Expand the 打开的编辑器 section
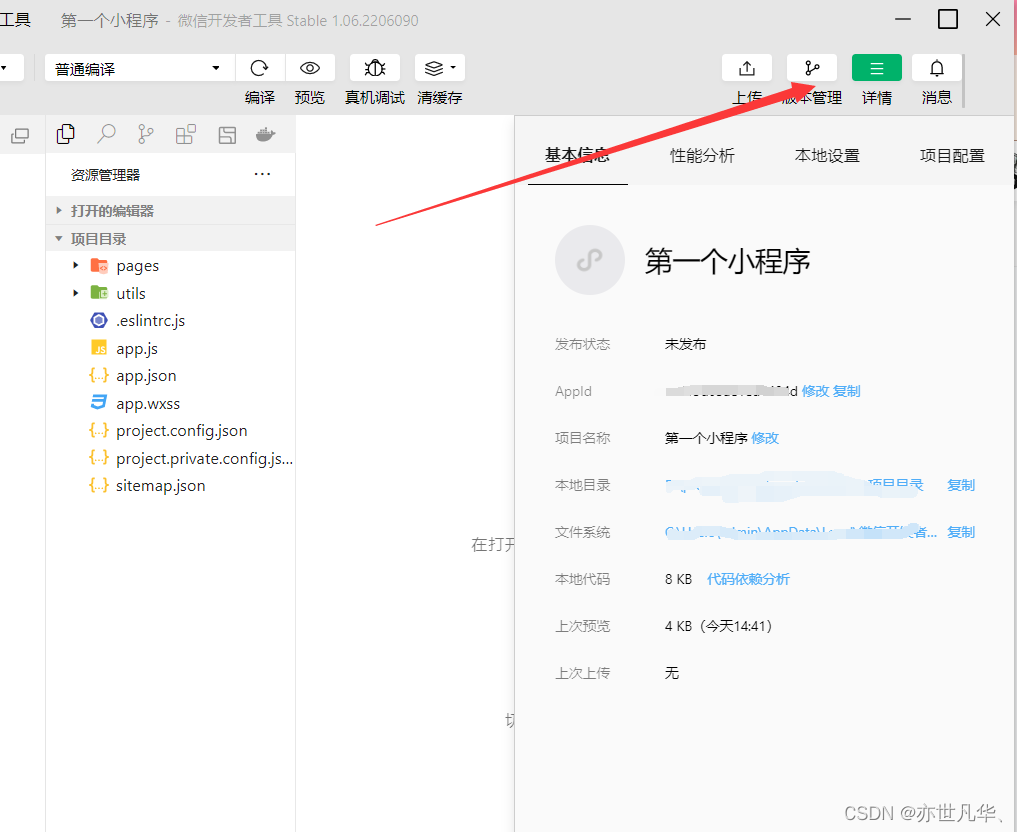This screenshot has width=1017, height=832. pos(171,211)
